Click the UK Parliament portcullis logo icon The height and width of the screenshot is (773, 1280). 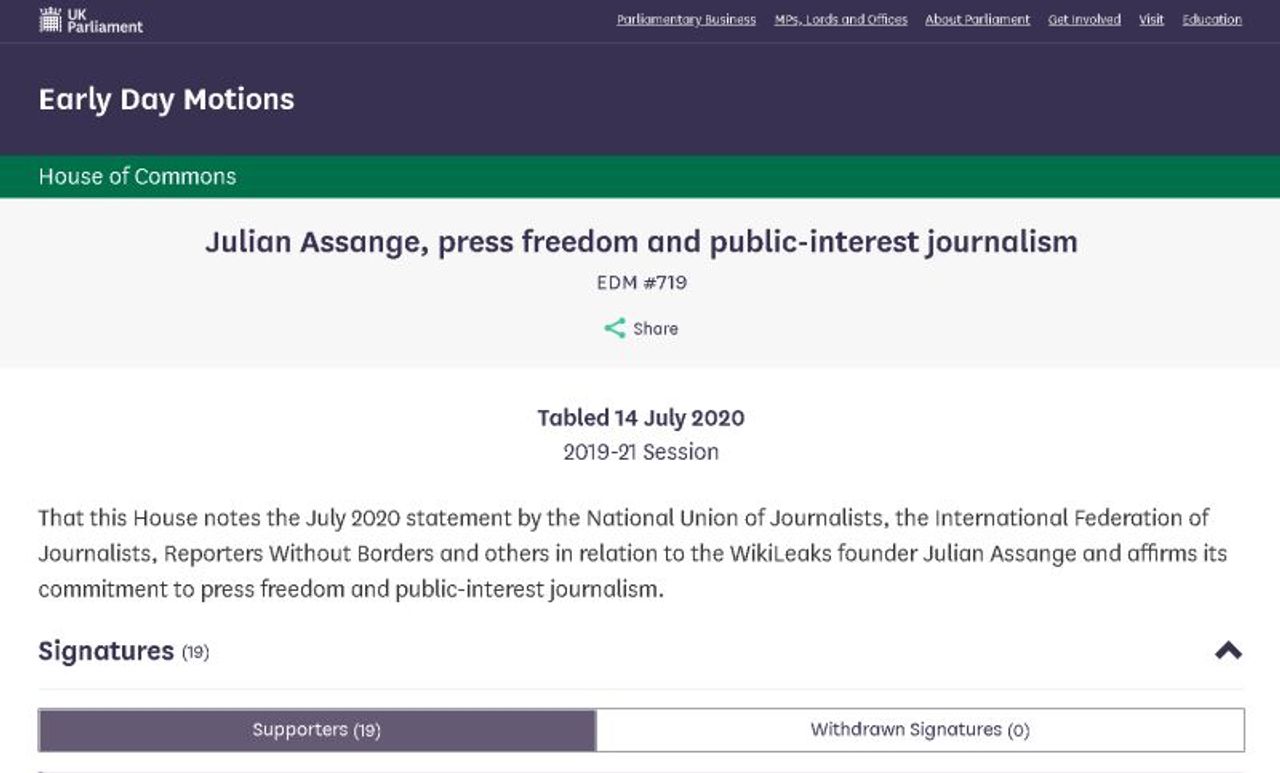coord(50,19)
